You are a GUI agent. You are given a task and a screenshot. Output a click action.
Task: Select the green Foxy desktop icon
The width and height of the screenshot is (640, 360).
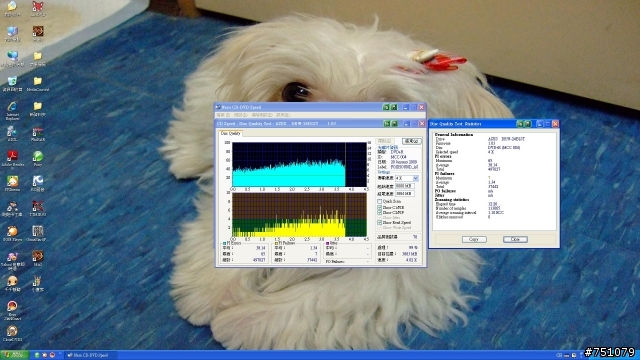tap(38, 159)
